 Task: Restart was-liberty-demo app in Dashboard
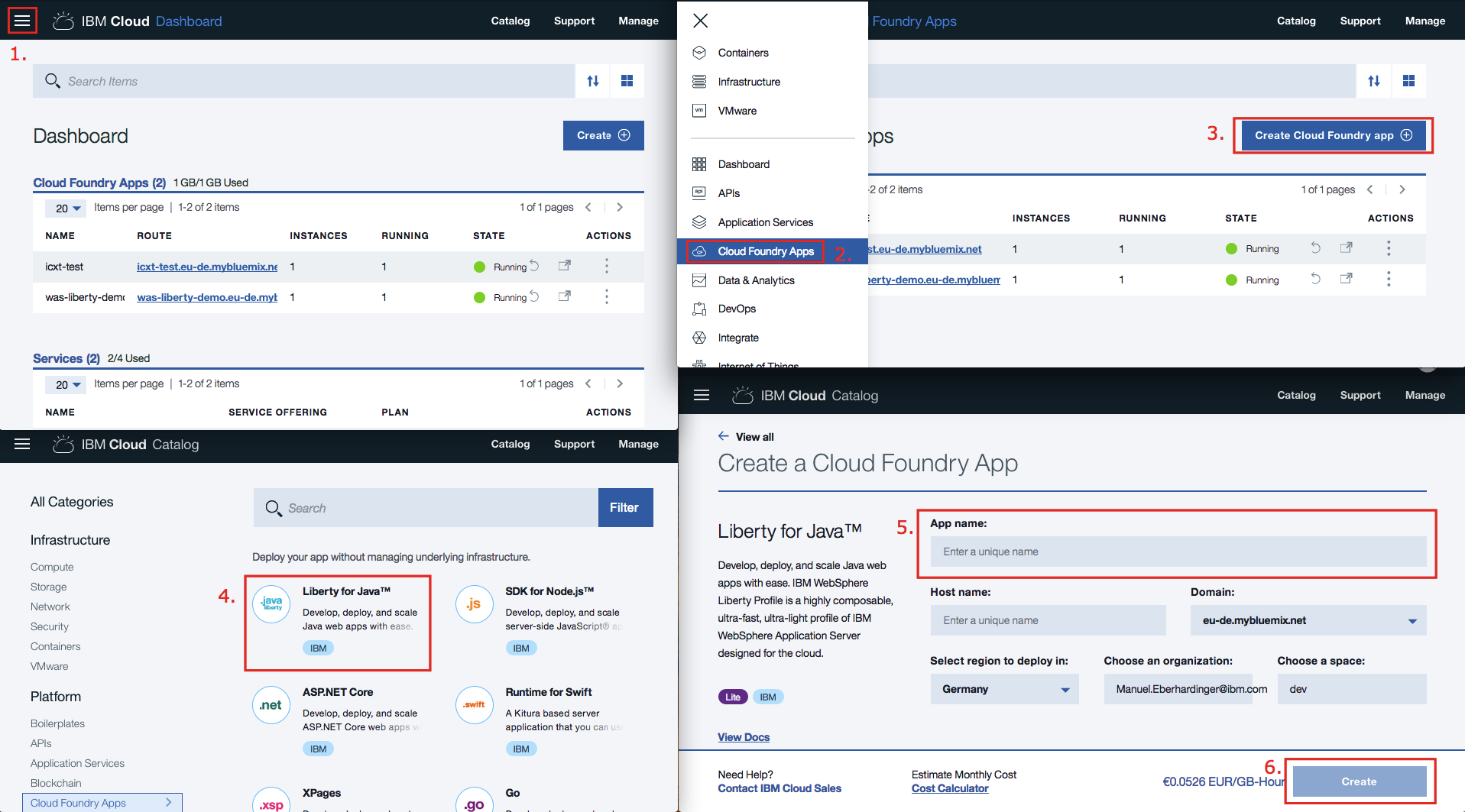pyautogui.click(x=535, y=296)
